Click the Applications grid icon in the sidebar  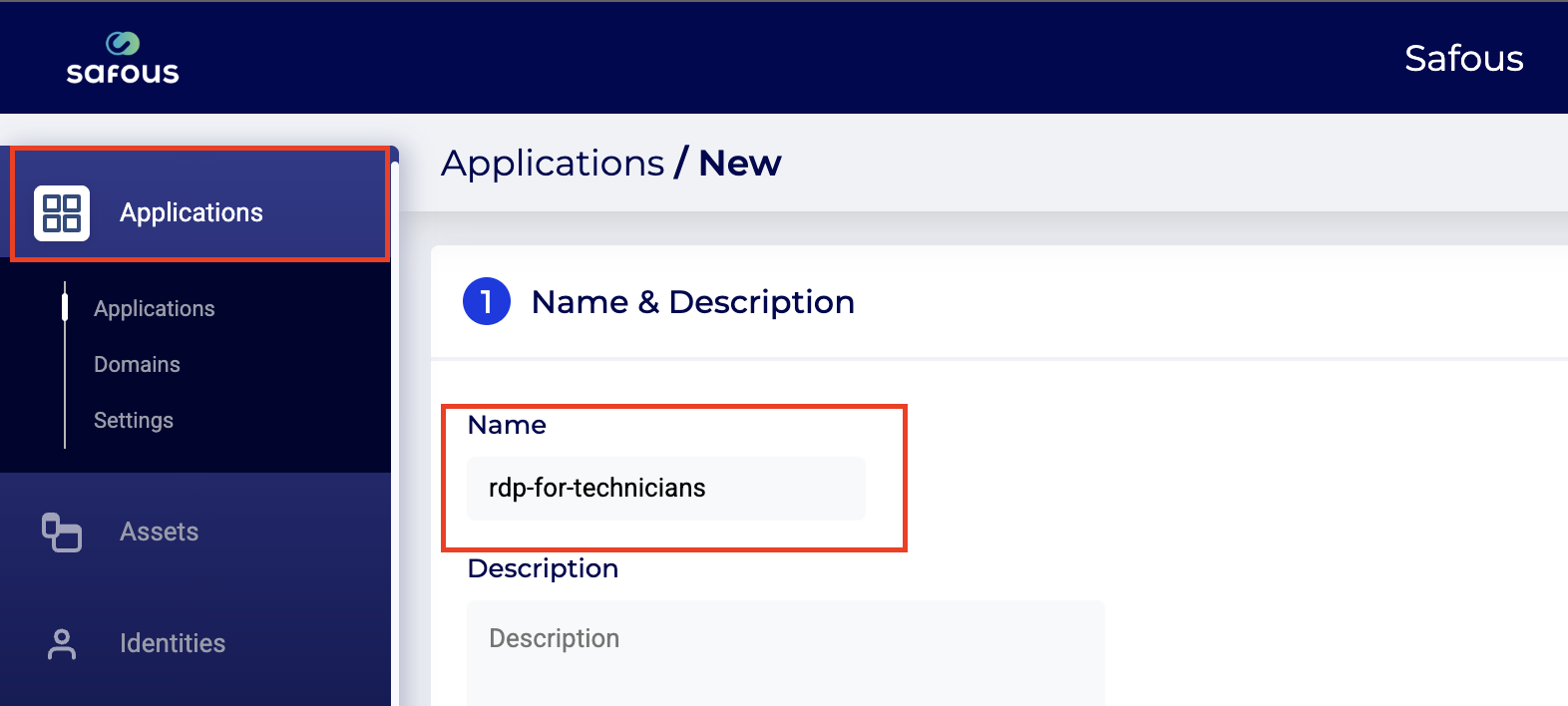pos(62,213)
